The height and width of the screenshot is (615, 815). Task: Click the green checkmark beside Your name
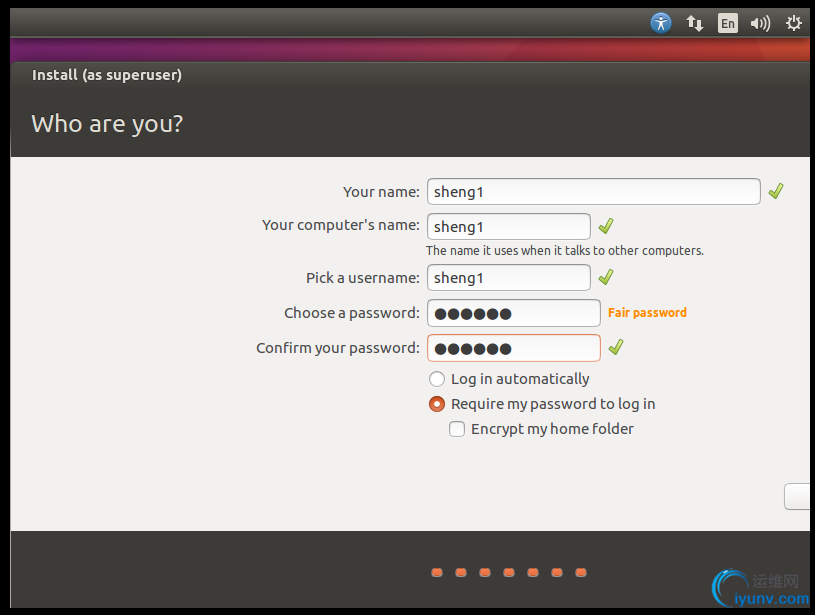(776, 191)
